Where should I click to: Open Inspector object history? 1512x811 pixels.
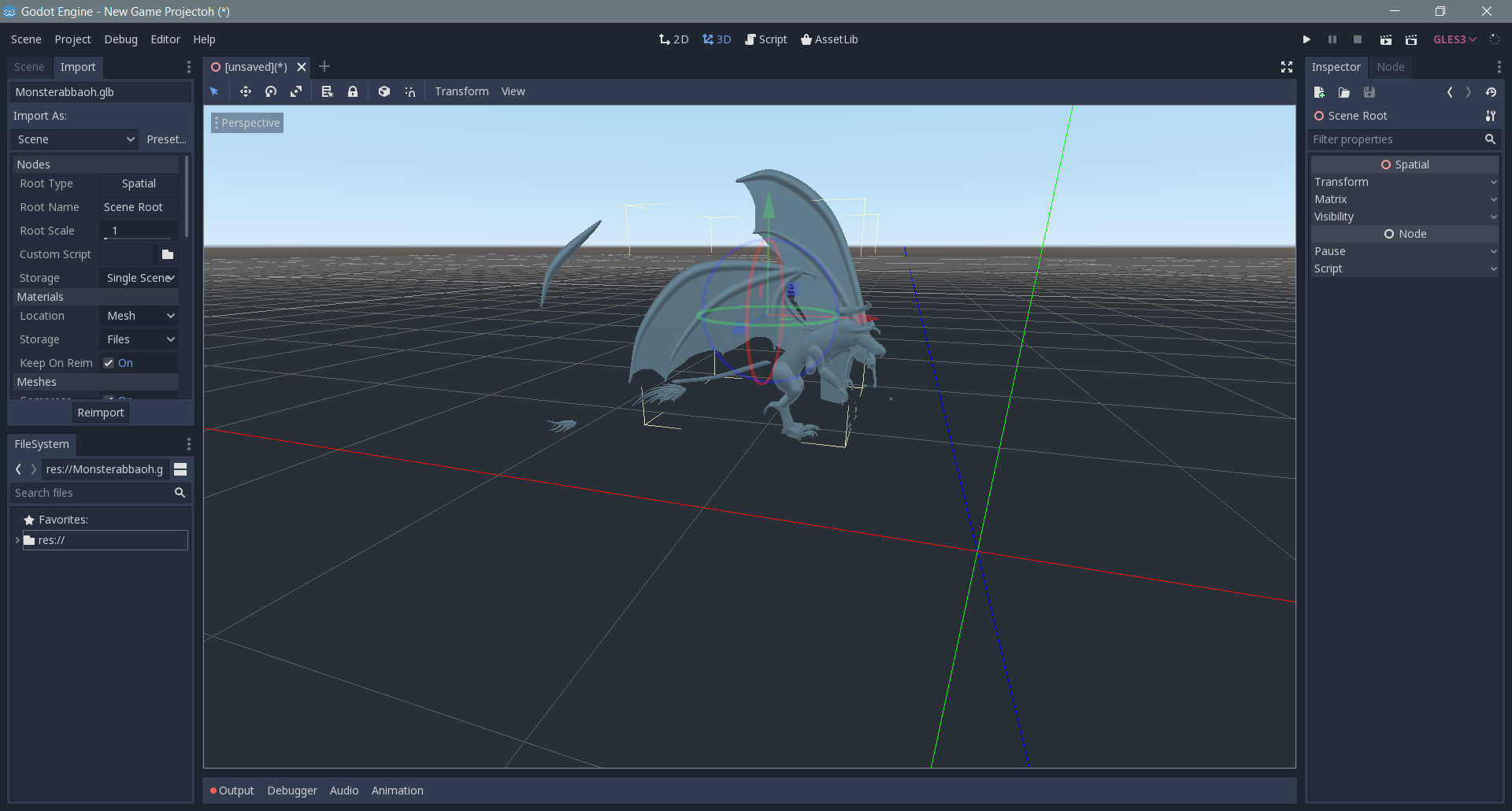1492,92
